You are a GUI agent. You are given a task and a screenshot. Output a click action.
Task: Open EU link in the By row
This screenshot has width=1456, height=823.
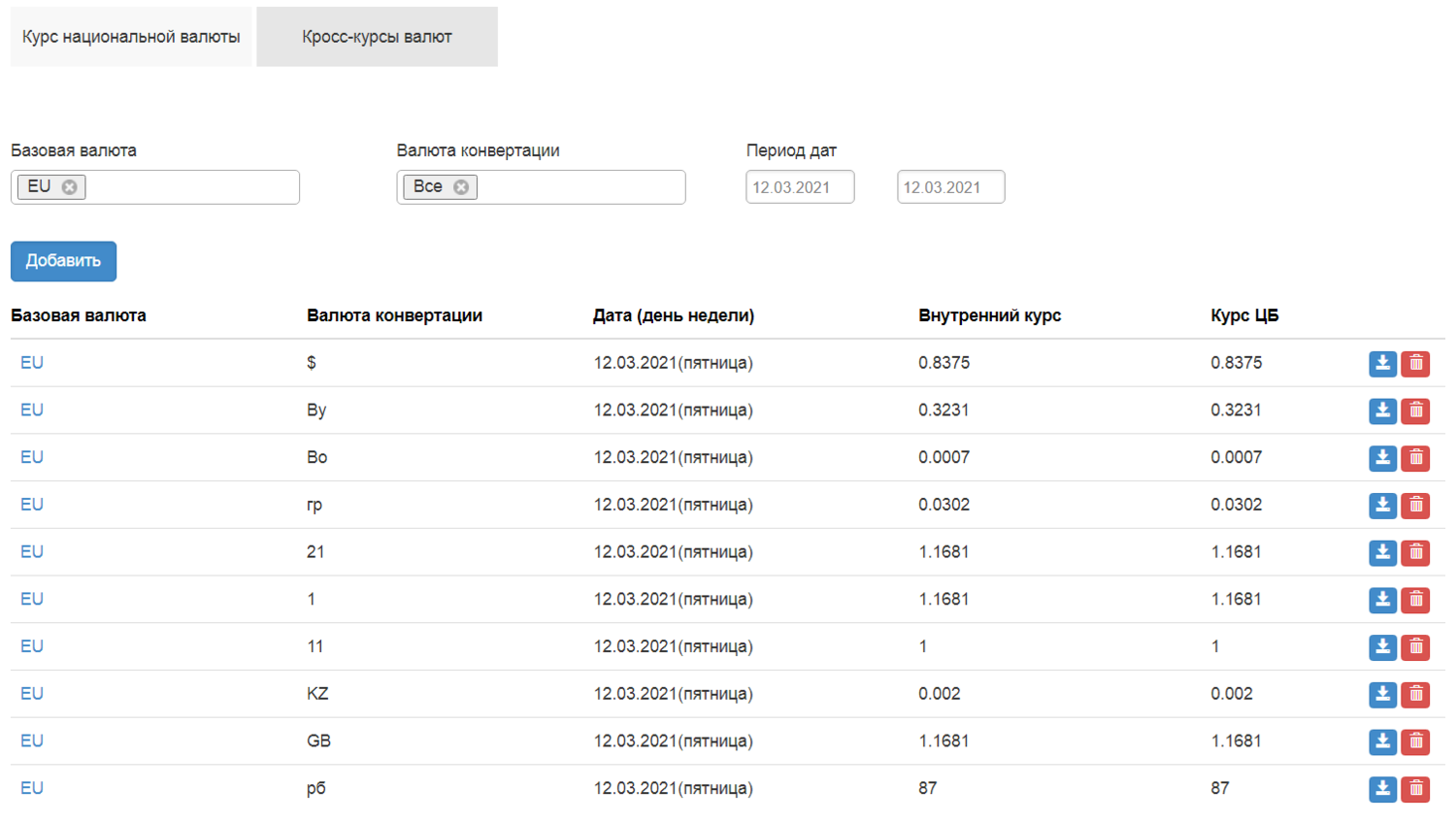point(32,410)
